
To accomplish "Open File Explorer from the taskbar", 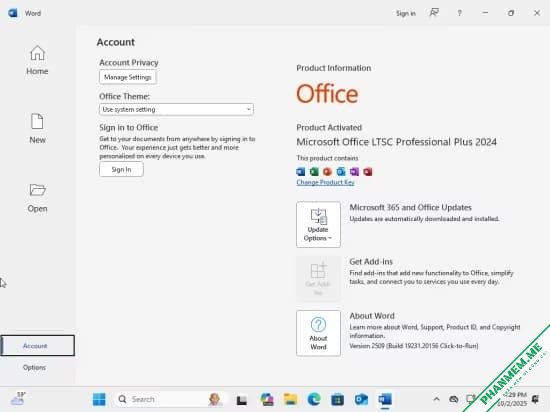I will [290, 399].
